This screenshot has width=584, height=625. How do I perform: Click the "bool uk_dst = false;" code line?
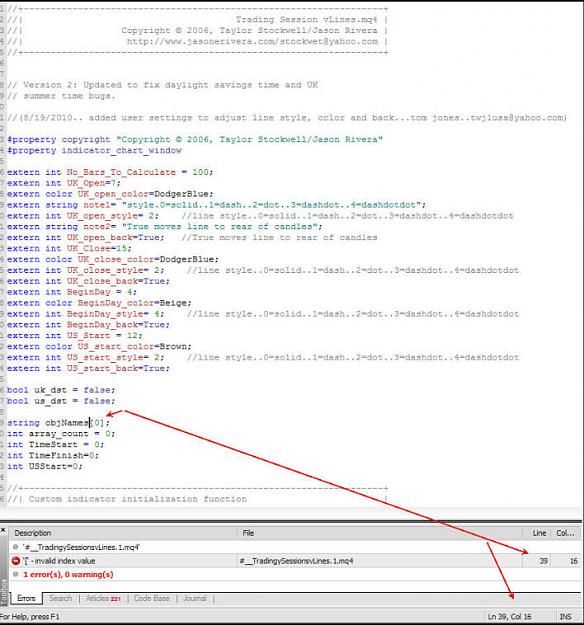coord(61,390)
